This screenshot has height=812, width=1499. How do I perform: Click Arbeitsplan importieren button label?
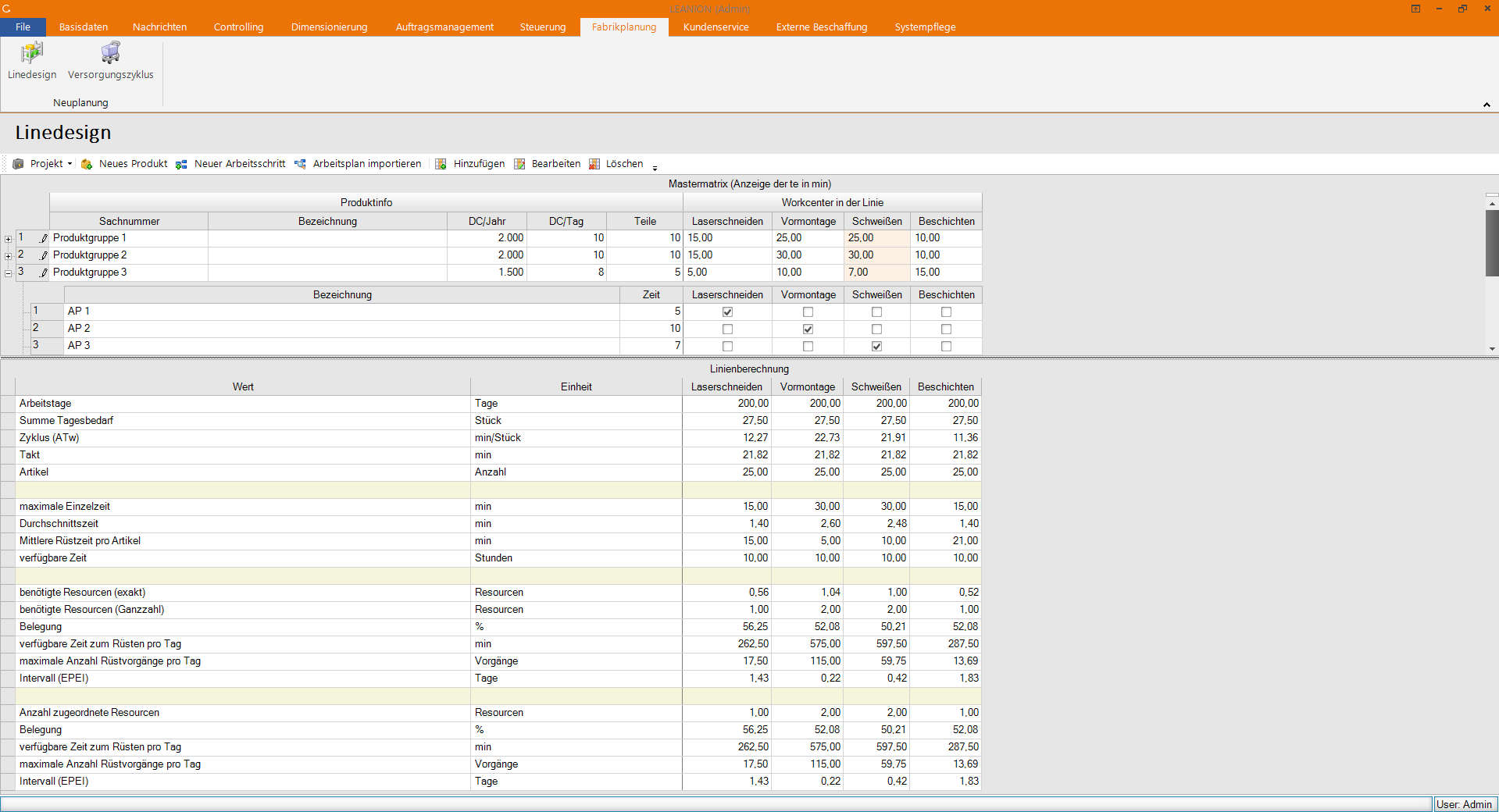tap(367, 164)
